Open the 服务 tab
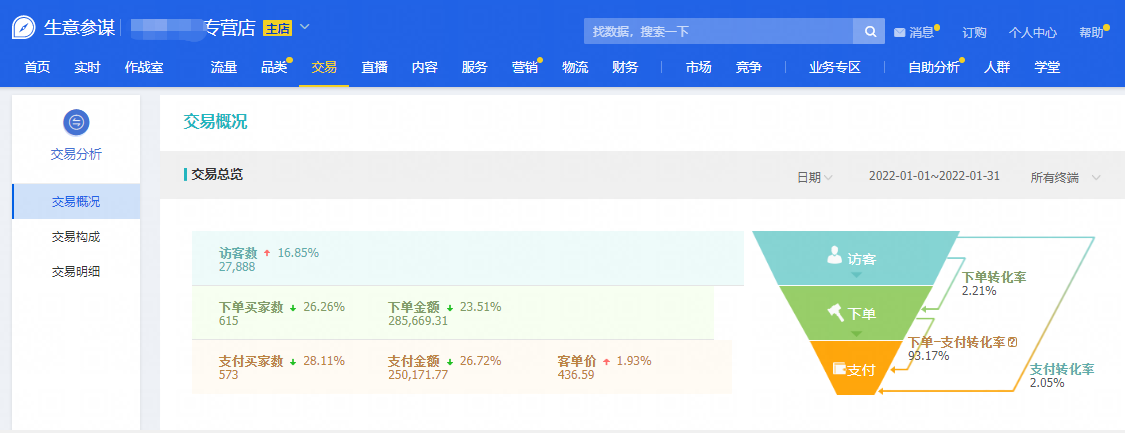This screenshot has height=433, width=1125. 475,67
